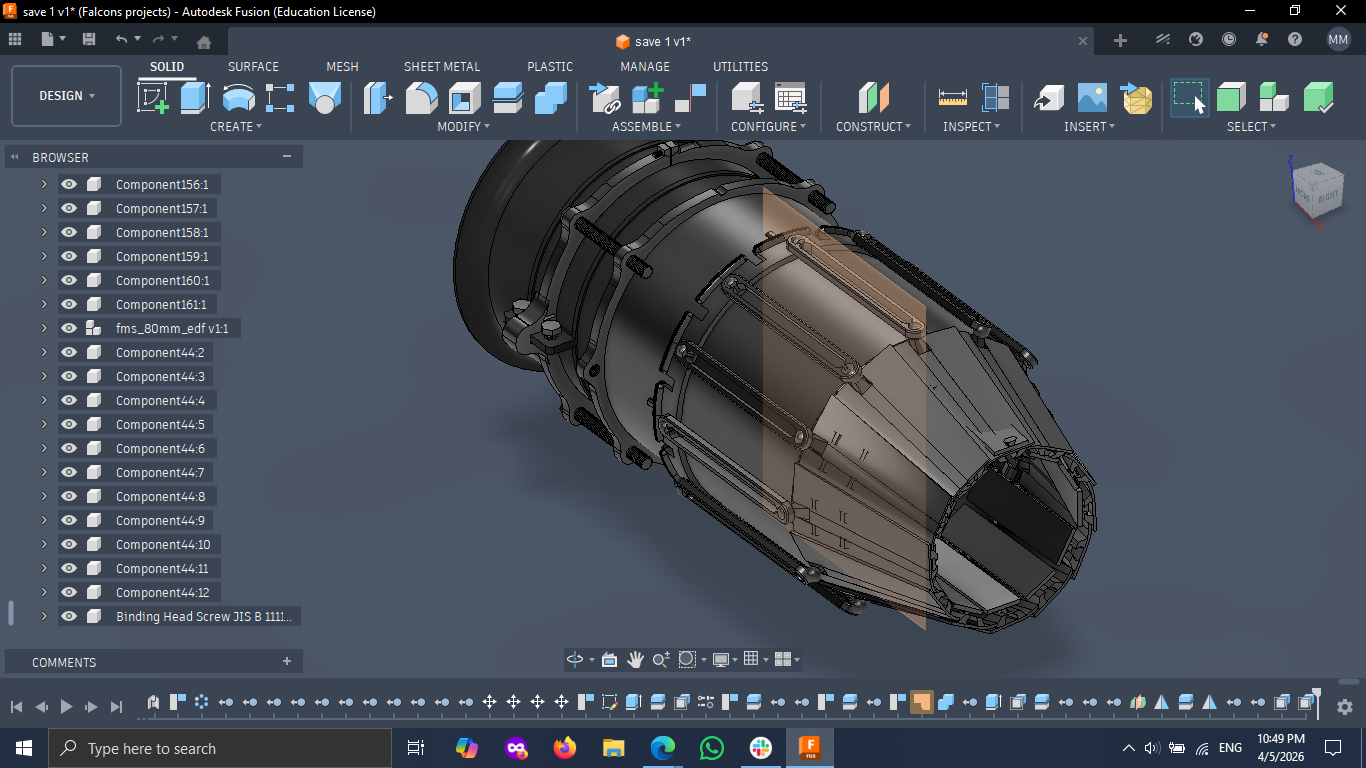Click the Configure table icon
Image resolution: width=1366 pixels, height=768 pixels.
pyautogui.click(x=790, y=98)
